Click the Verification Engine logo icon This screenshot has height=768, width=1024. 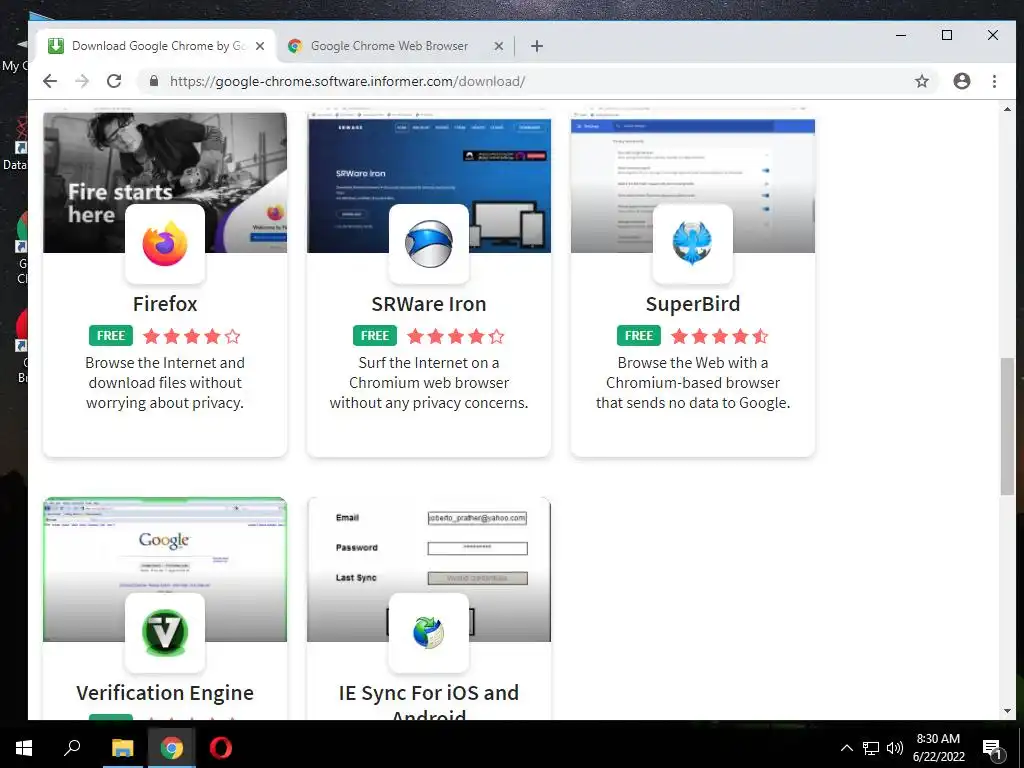coord(165,633)
